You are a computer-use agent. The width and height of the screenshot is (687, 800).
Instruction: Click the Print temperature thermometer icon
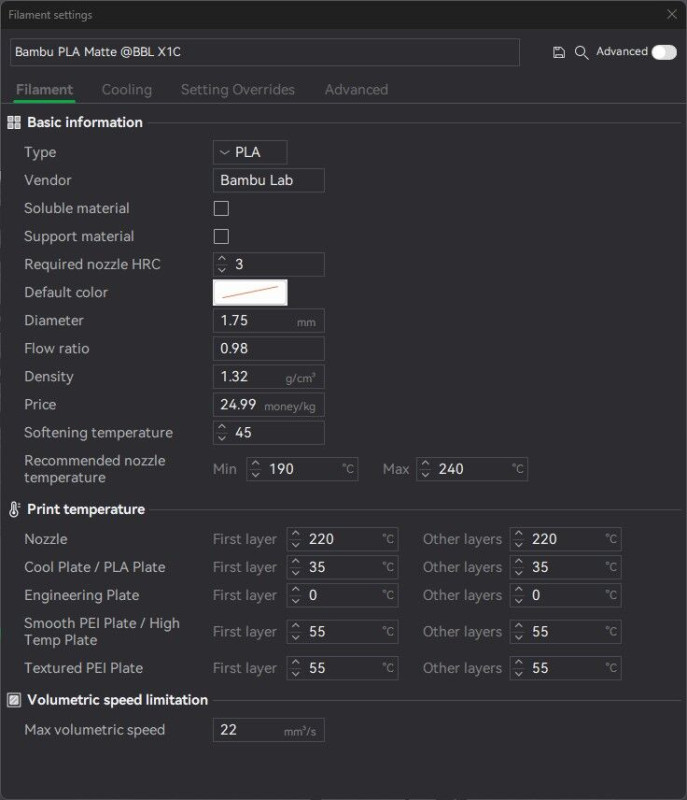[14, 509]
